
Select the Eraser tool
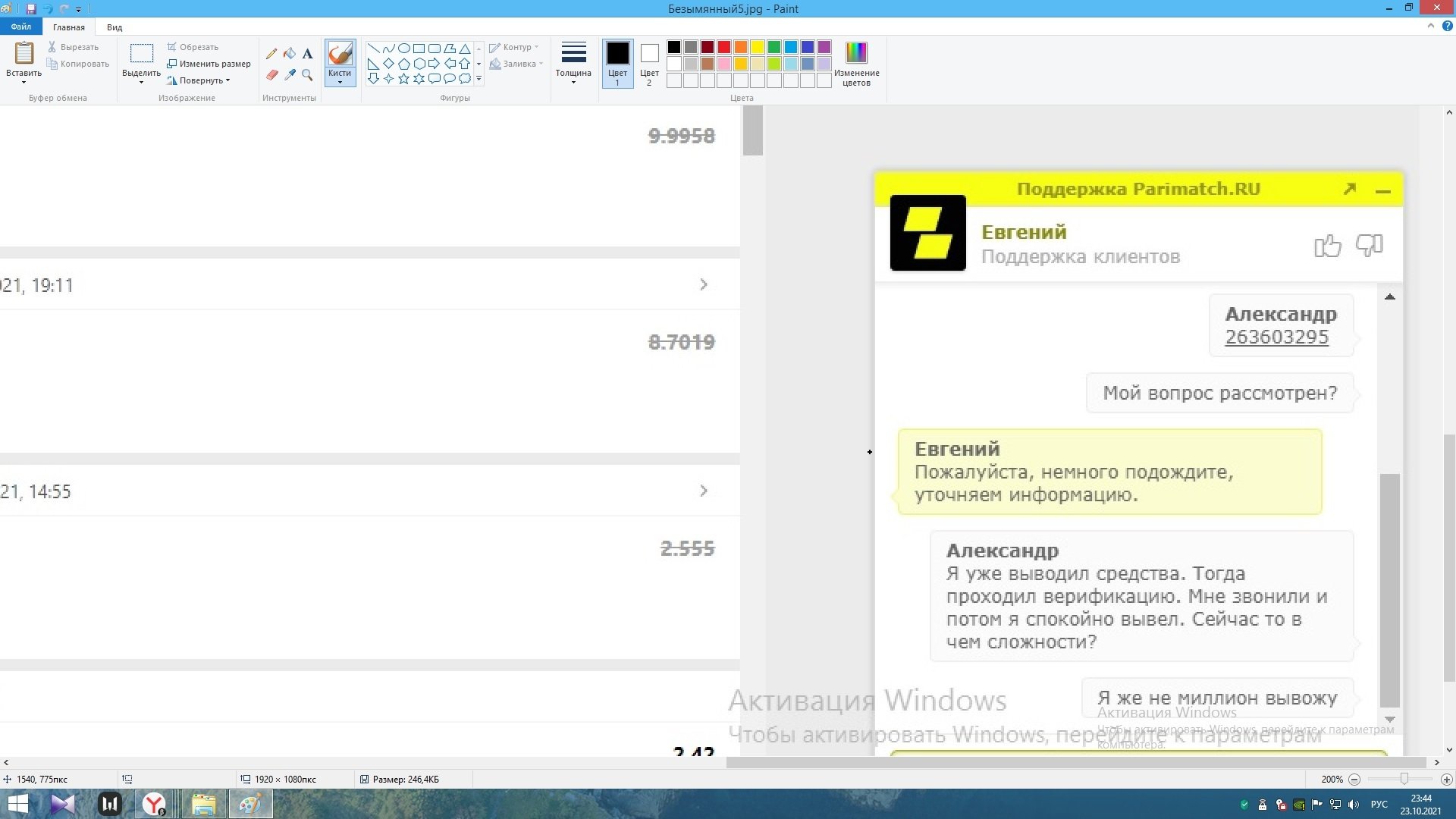pos(271,75)
